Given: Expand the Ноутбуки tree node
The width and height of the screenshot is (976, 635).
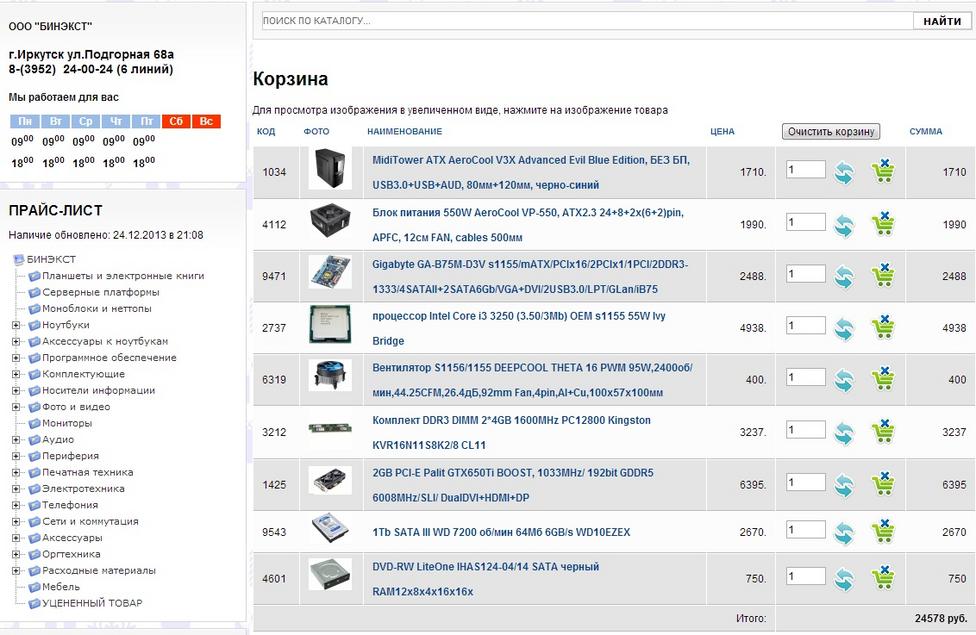Looking at the screenshot, I should (16, 325).
